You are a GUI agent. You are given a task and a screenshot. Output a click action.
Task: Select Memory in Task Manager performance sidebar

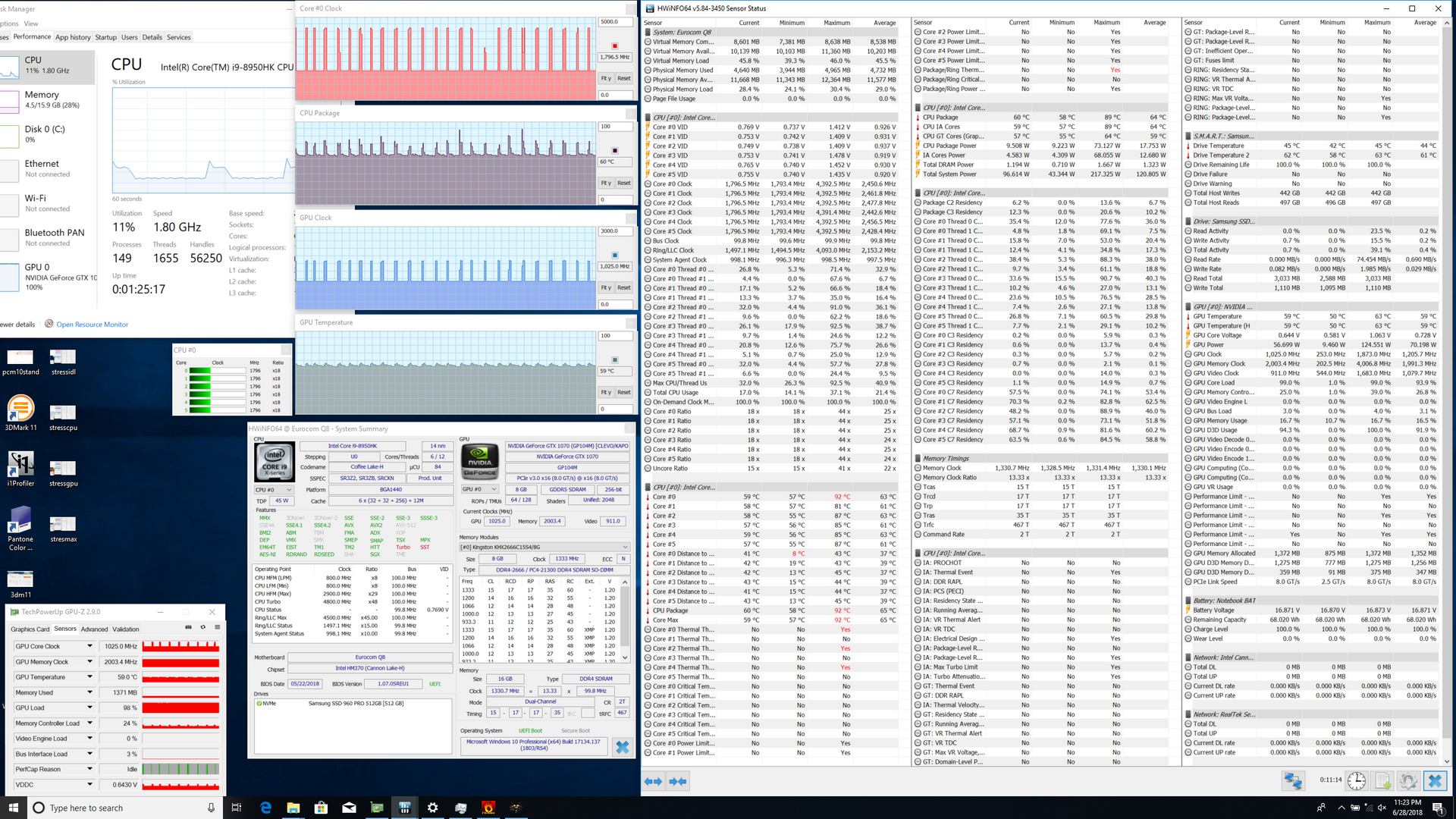click(49, 99)
